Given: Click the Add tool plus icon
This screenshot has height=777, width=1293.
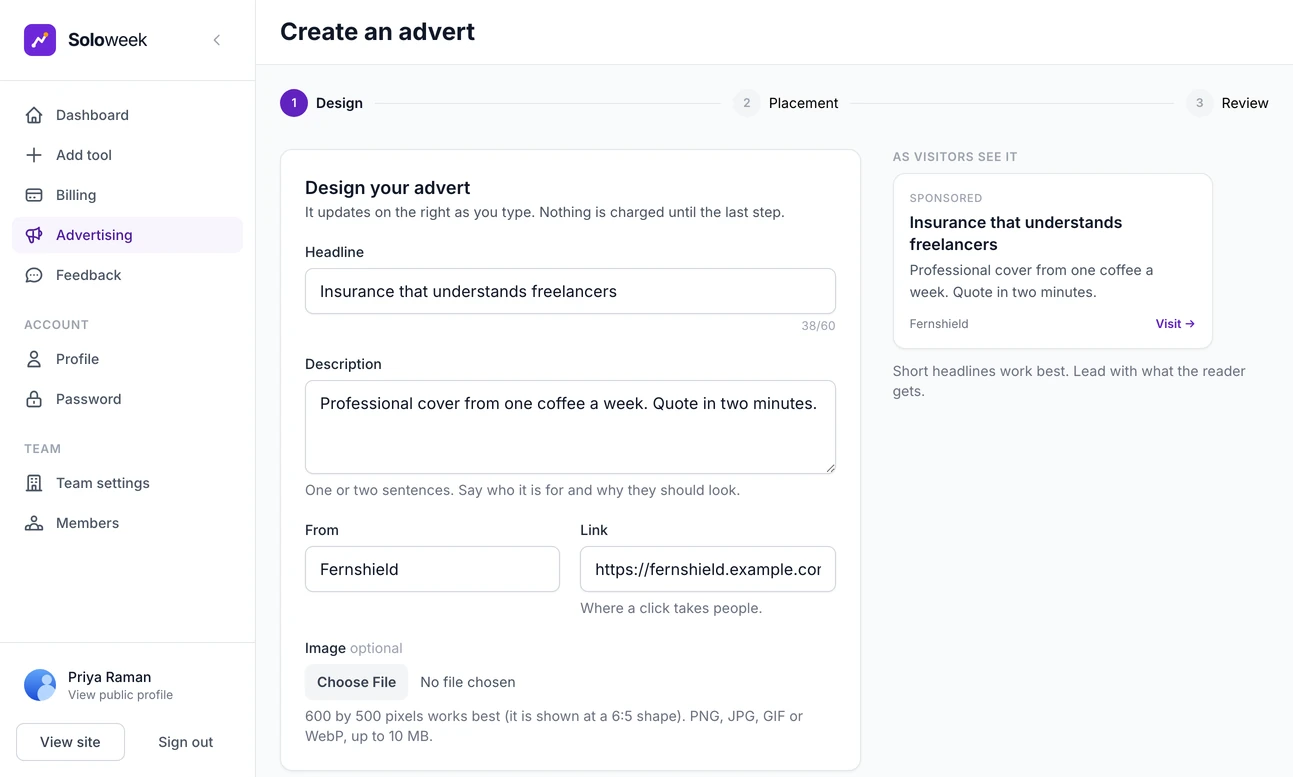Looking at the screenshot, I should point(34,155).
